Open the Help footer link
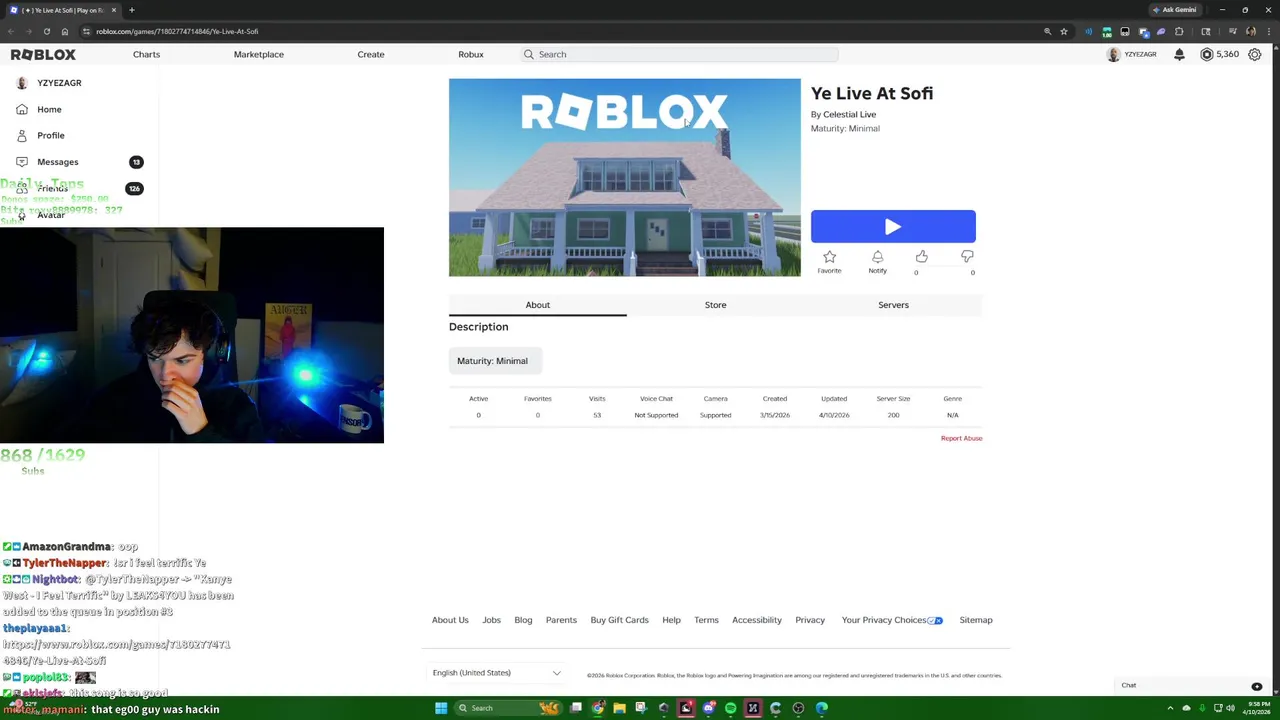The image size is (1280, 720). (x=671, y=620)
